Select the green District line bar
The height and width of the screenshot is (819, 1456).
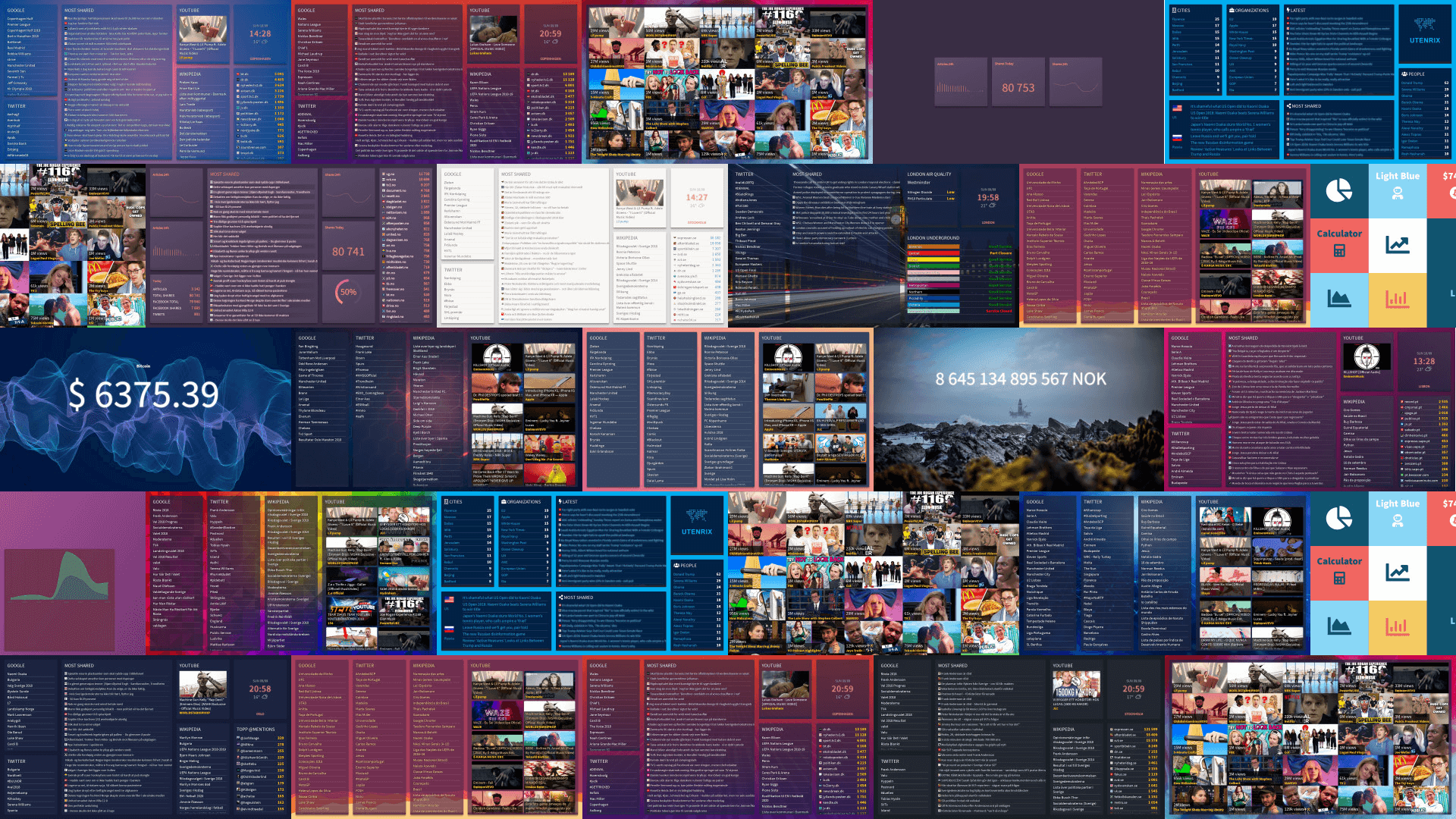[x=934, y=266]
